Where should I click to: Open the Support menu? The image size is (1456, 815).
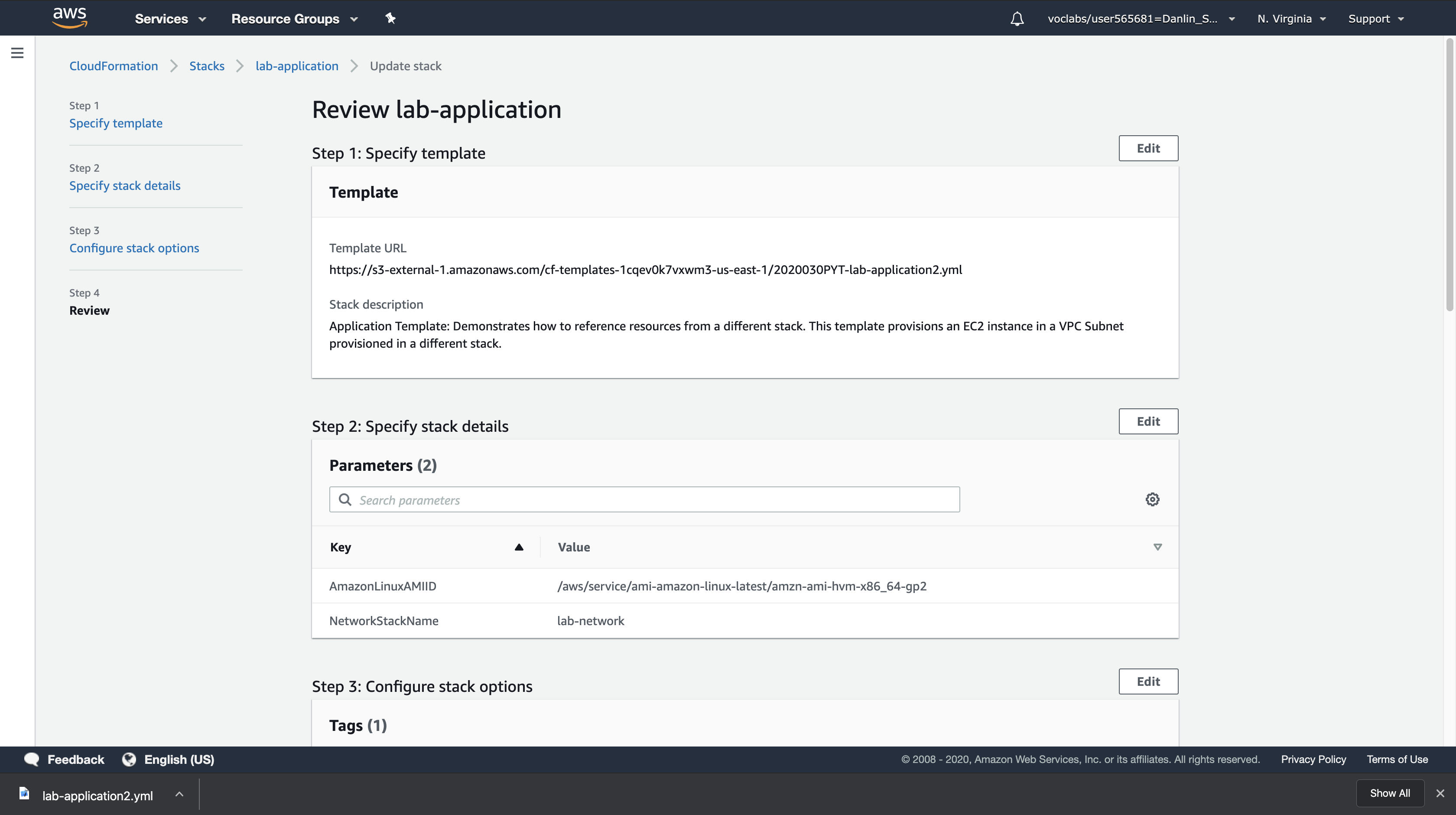click(1376, 19)
